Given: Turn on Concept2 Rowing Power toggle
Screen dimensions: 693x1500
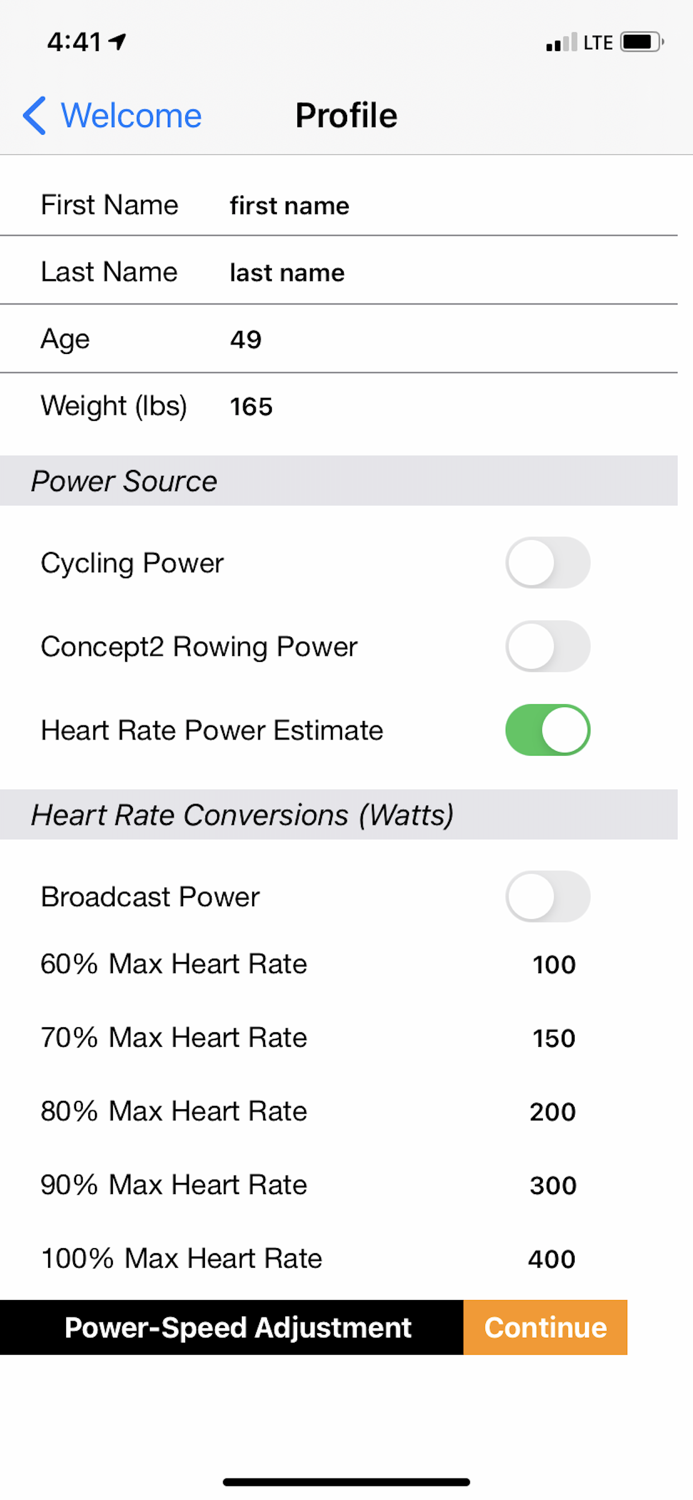Looking at the screenshot, I should (547, 647).
